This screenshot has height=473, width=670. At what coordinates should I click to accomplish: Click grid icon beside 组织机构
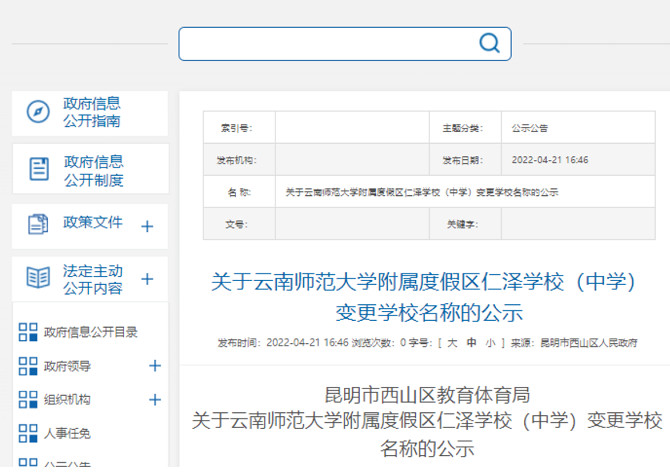point(28,400)
